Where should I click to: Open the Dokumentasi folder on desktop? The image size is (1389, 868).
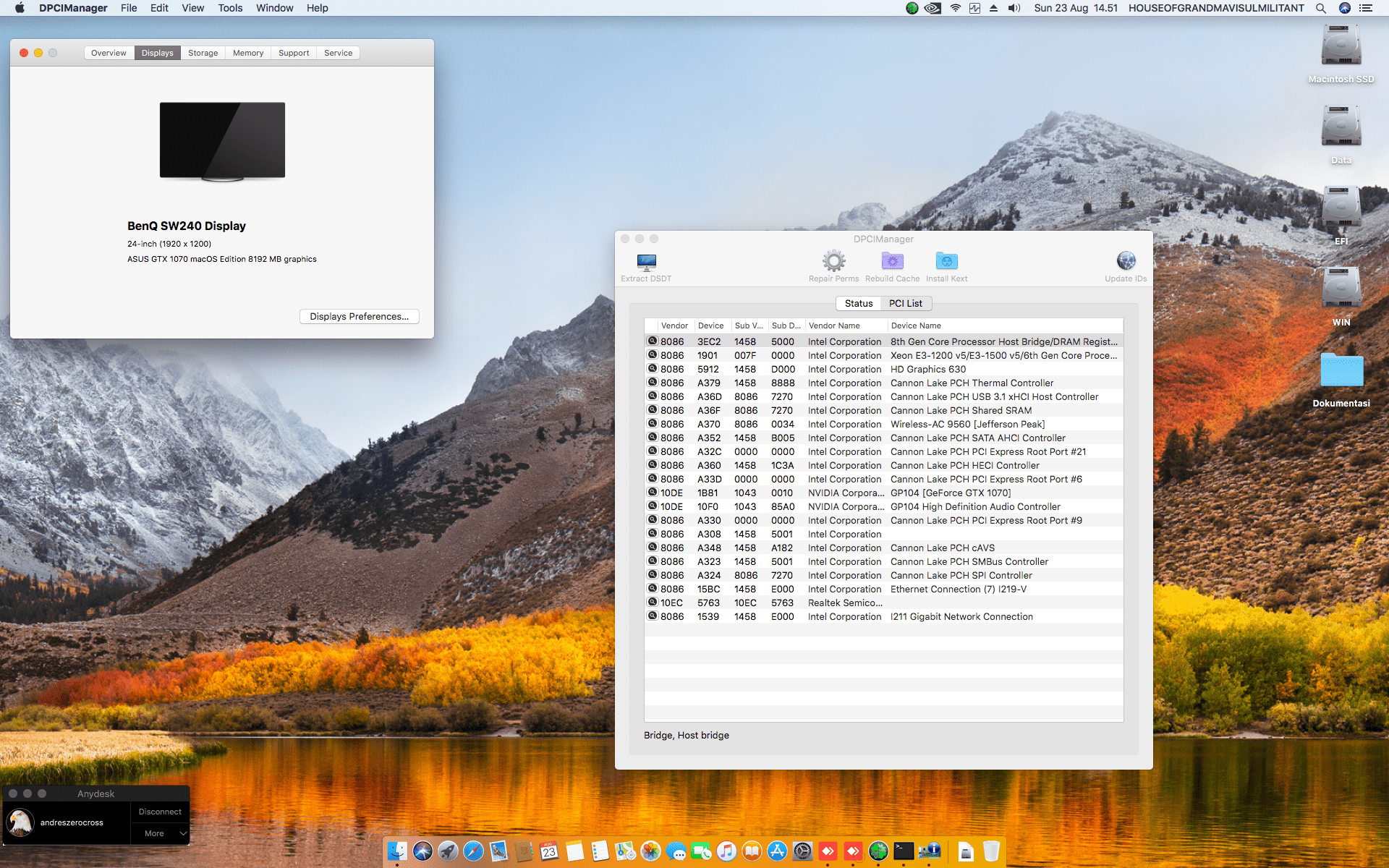[1341, 372]
